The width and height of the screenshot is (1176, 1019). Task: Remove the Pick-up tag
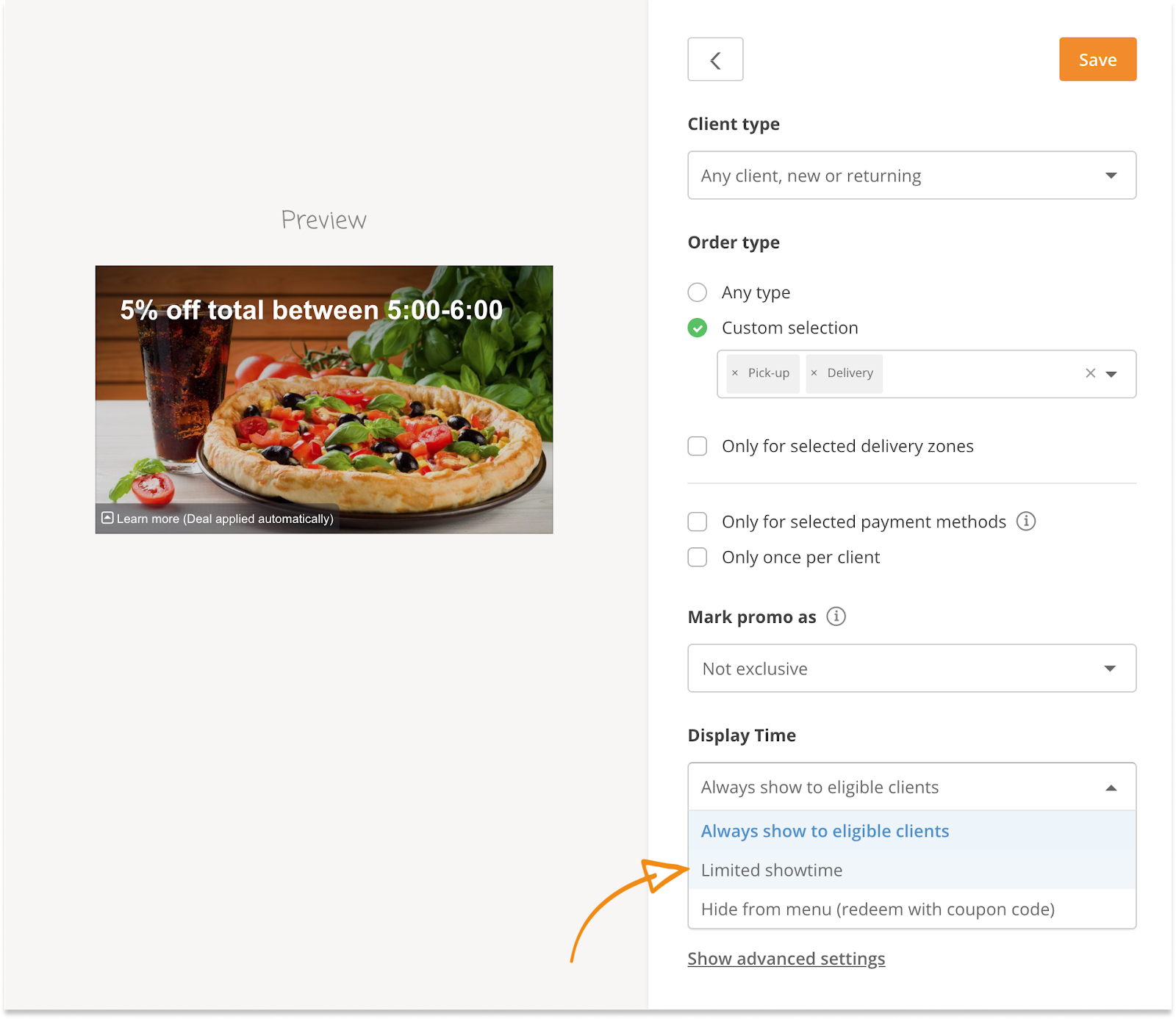point(735,373)
